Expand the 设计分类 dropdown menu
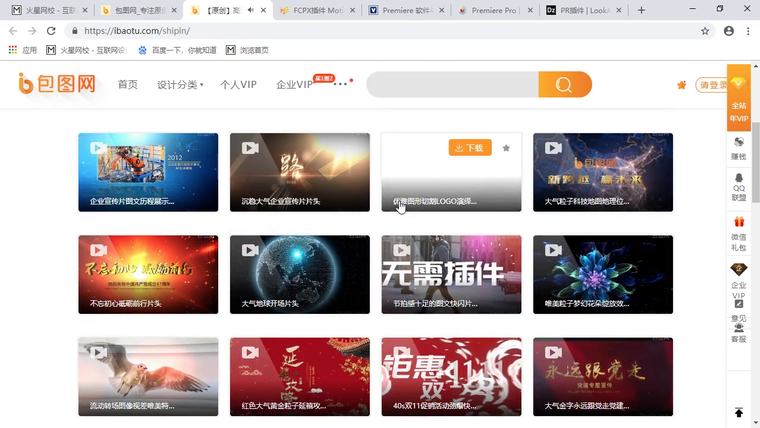760x428 pixels. (179, 85)
